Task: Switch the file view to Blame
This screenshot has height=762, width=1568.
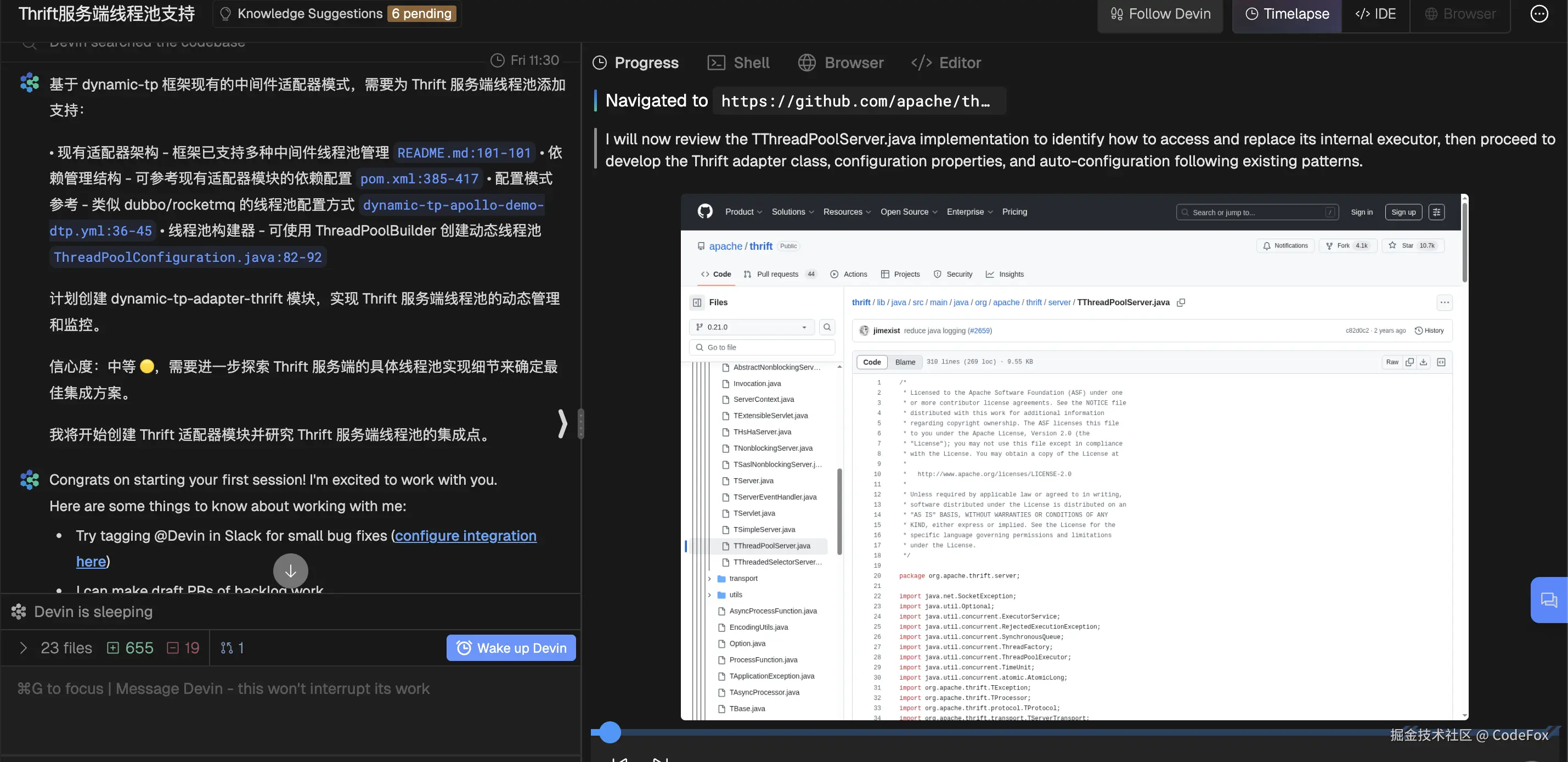Action: (x=905, y=362)
